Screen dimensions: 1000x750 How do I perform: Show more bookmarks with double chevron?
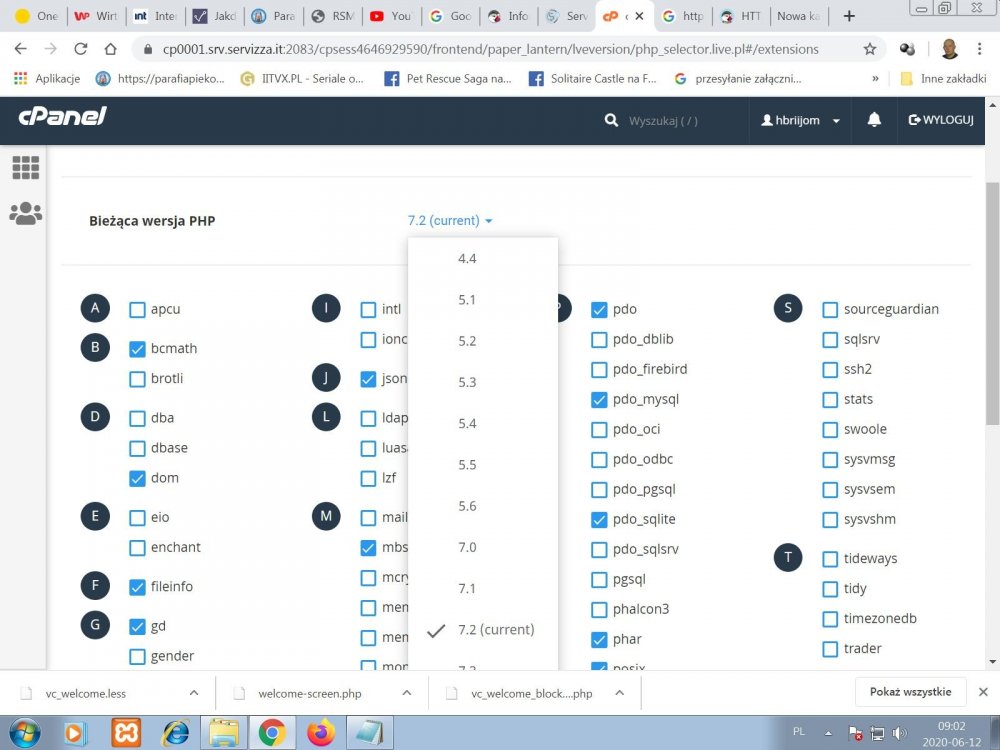tap(875, 78)
